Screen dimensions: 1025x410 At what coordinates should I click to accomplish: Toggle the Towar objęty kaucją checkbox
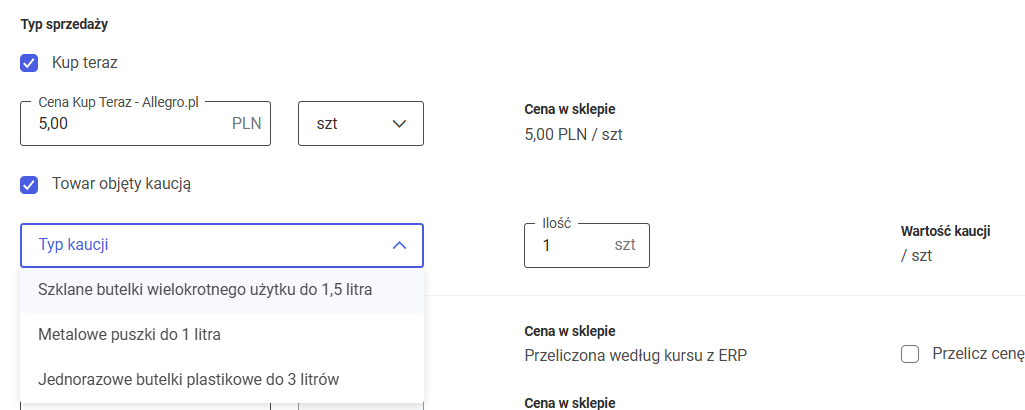click(29, 184)
